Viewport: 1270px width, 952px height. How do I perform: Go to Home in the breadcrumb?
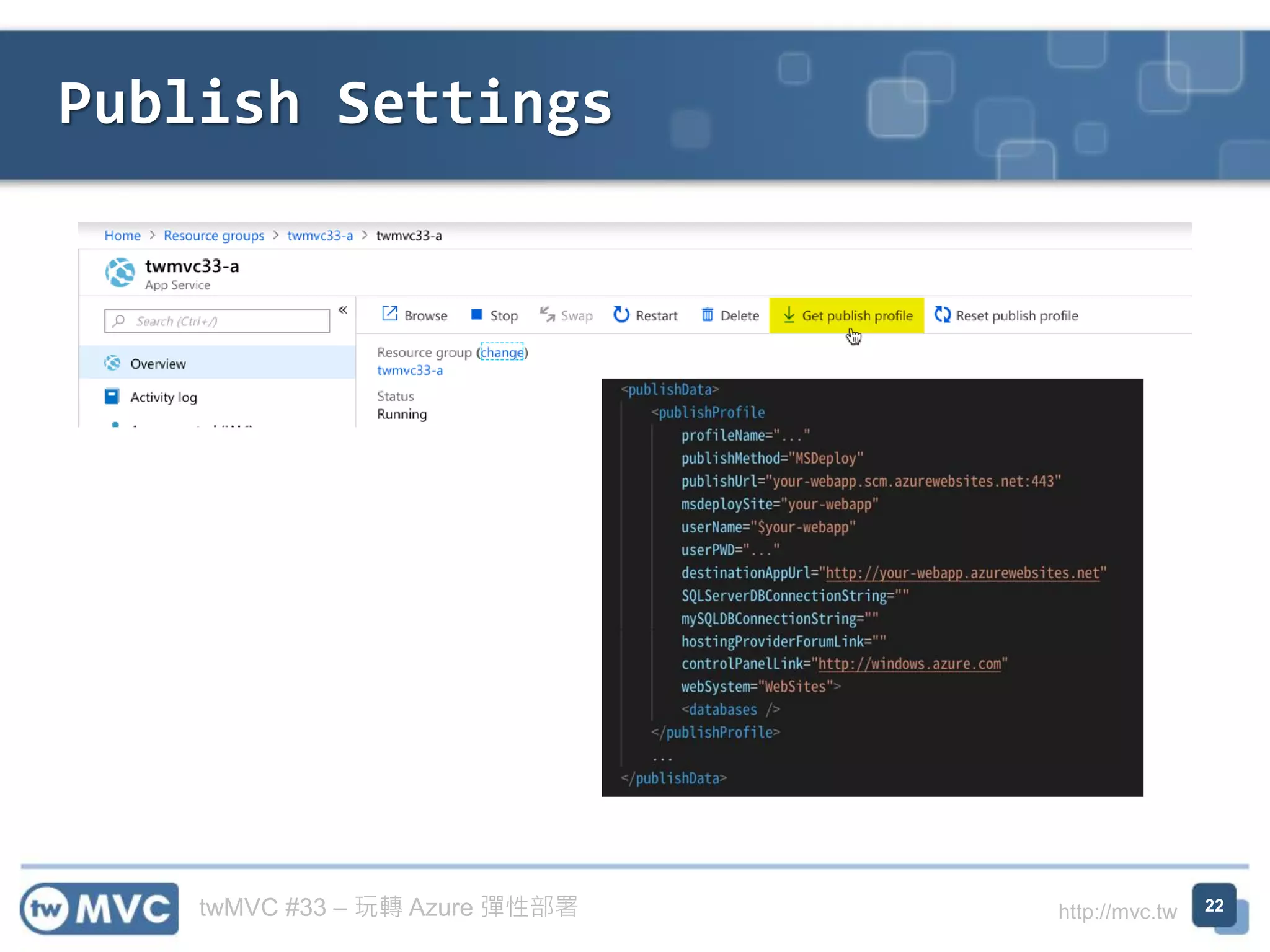[122, 236]
